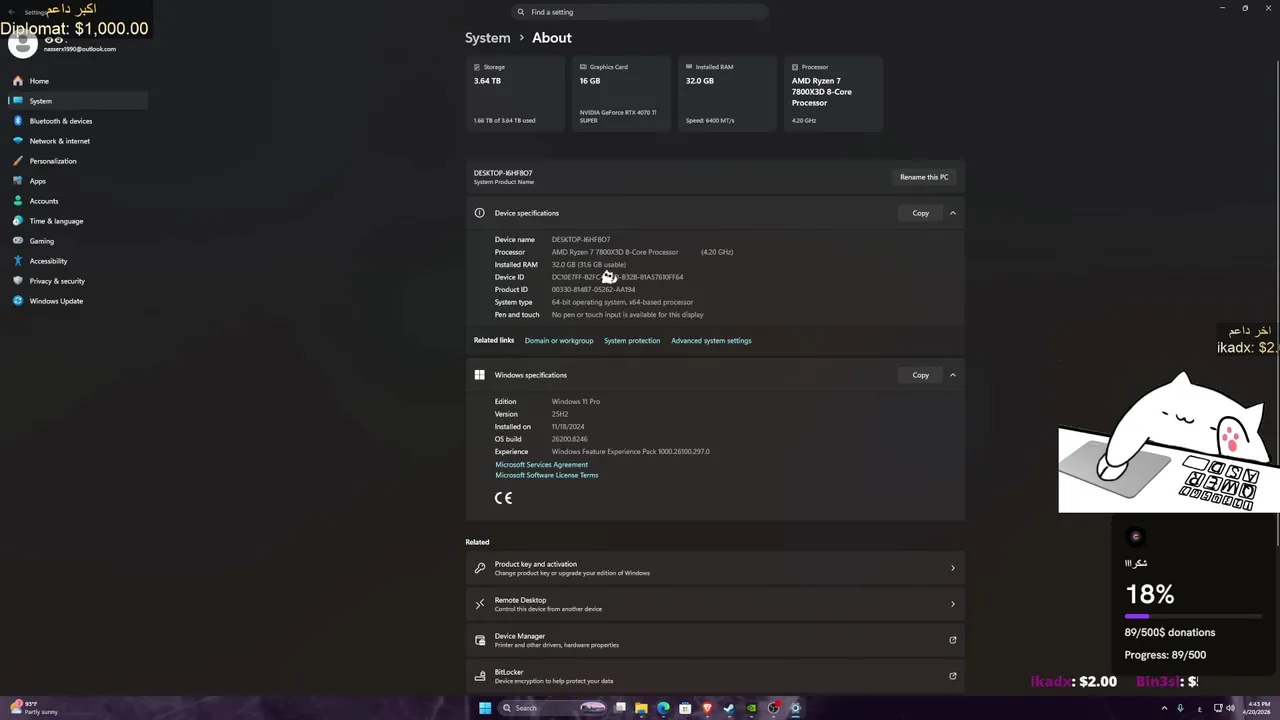Open Home in Settings sidebar
Image resolution: width=1280 pixels, height=720 pixels.
39,81
